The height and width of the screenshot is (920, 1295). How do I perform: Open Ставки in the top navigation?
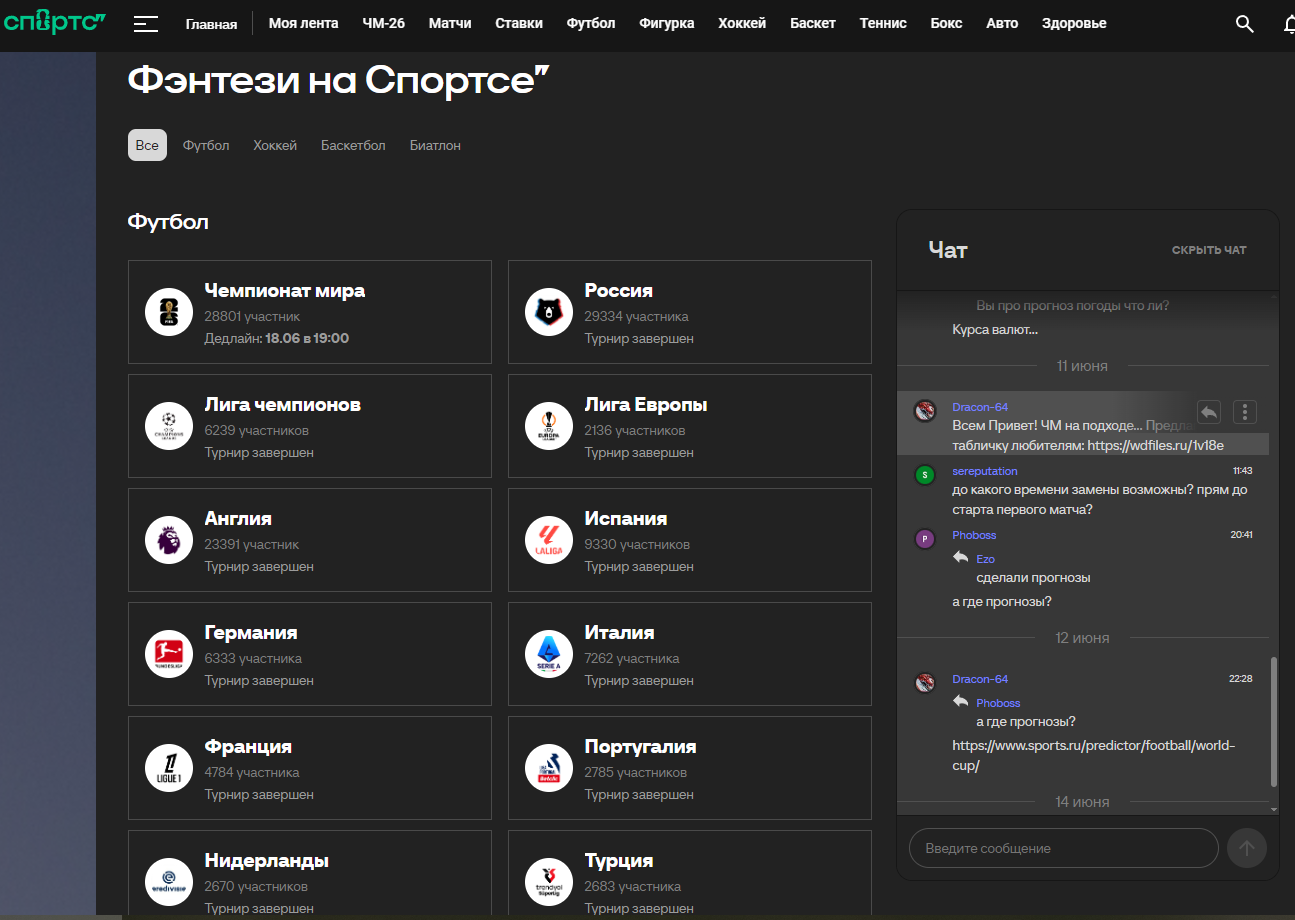(519, 23)
